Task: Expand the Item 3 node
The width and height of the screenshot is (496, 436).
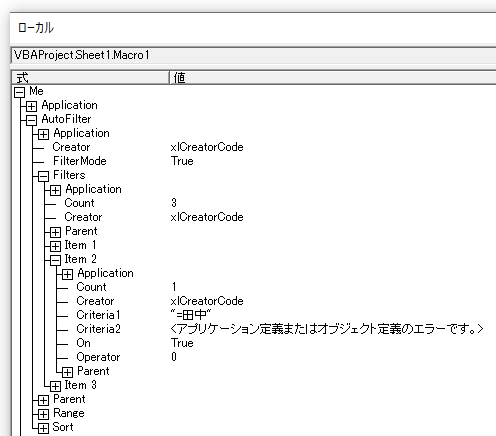Action: coord(55,386)
